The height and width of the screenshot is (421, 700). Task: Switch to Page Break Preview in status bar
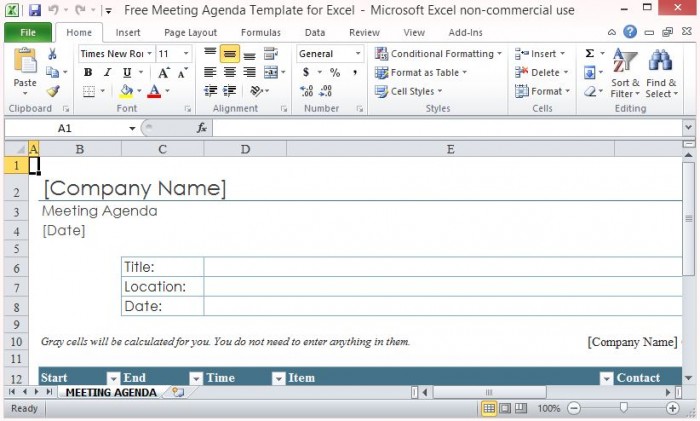[x=521, y=408]
